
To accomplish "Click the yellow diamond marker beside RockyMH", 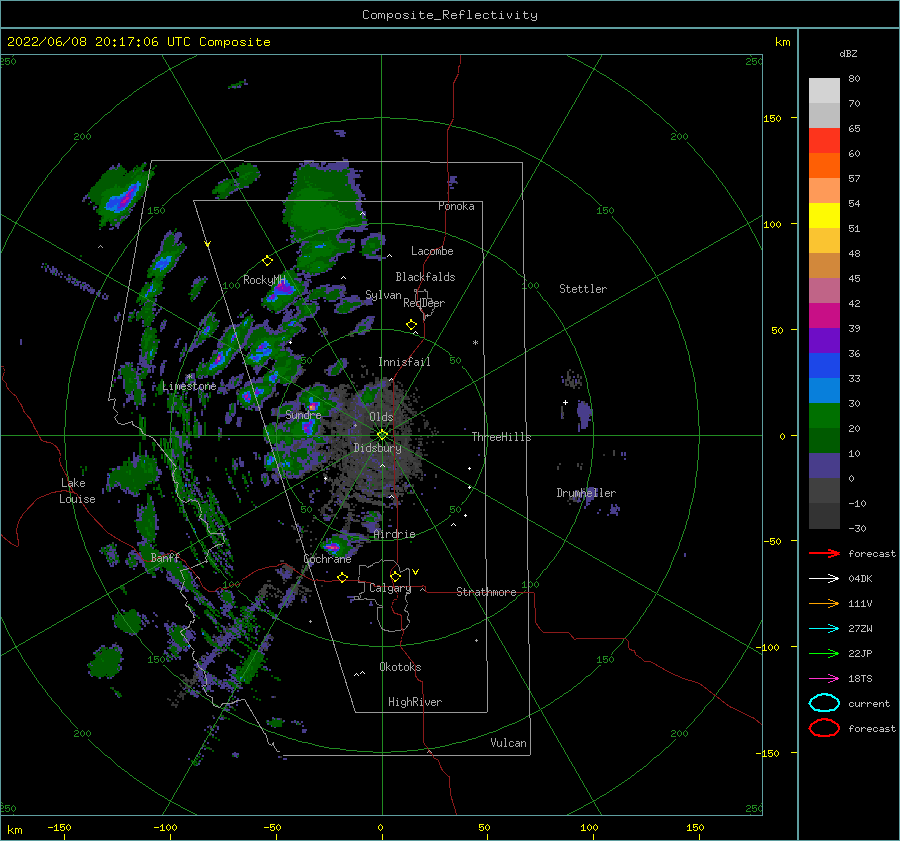I will 267,261.
